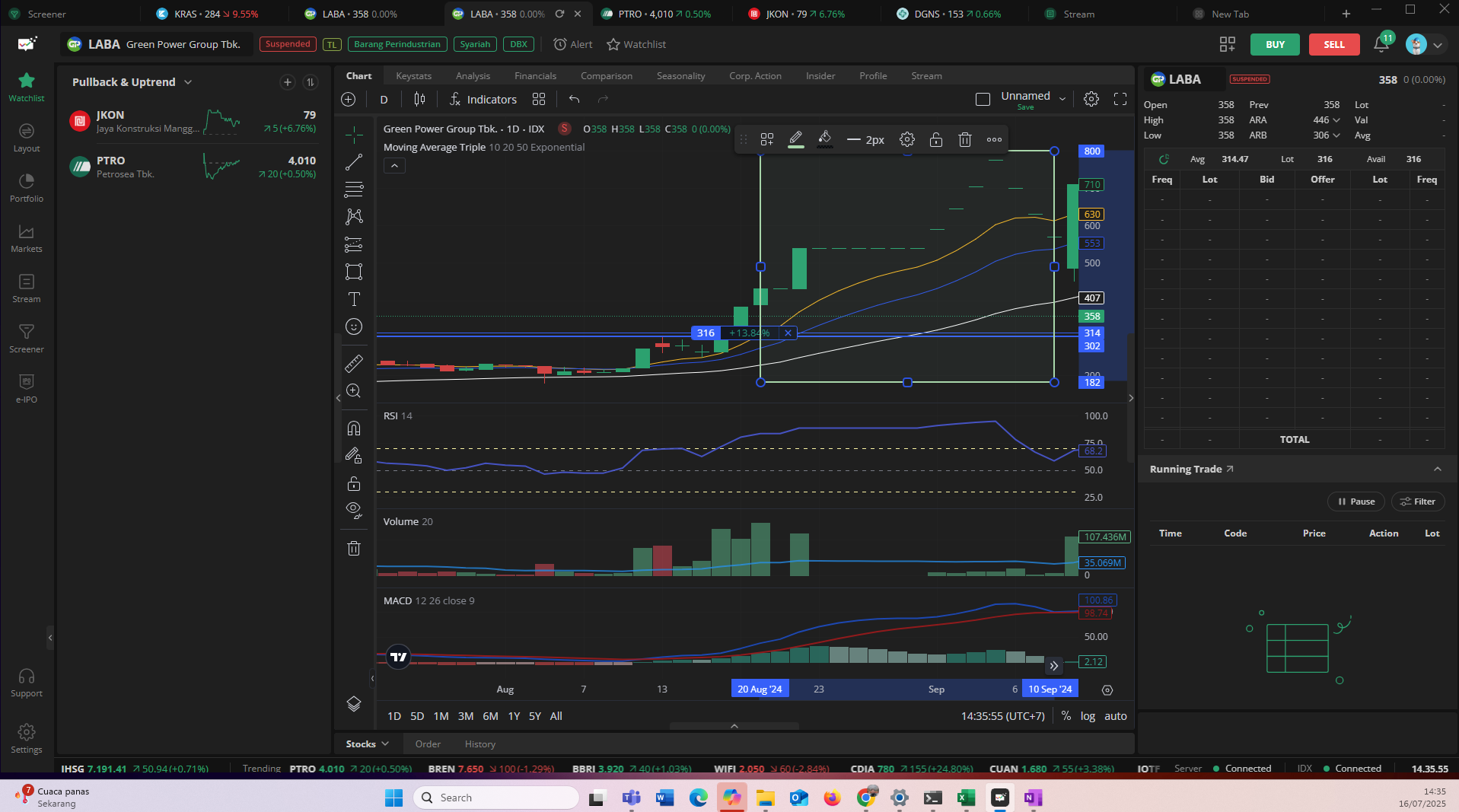Viewport: 1459px width, 812px height.
Task: Switch to the Keystats tab
Action: (413, 75)
